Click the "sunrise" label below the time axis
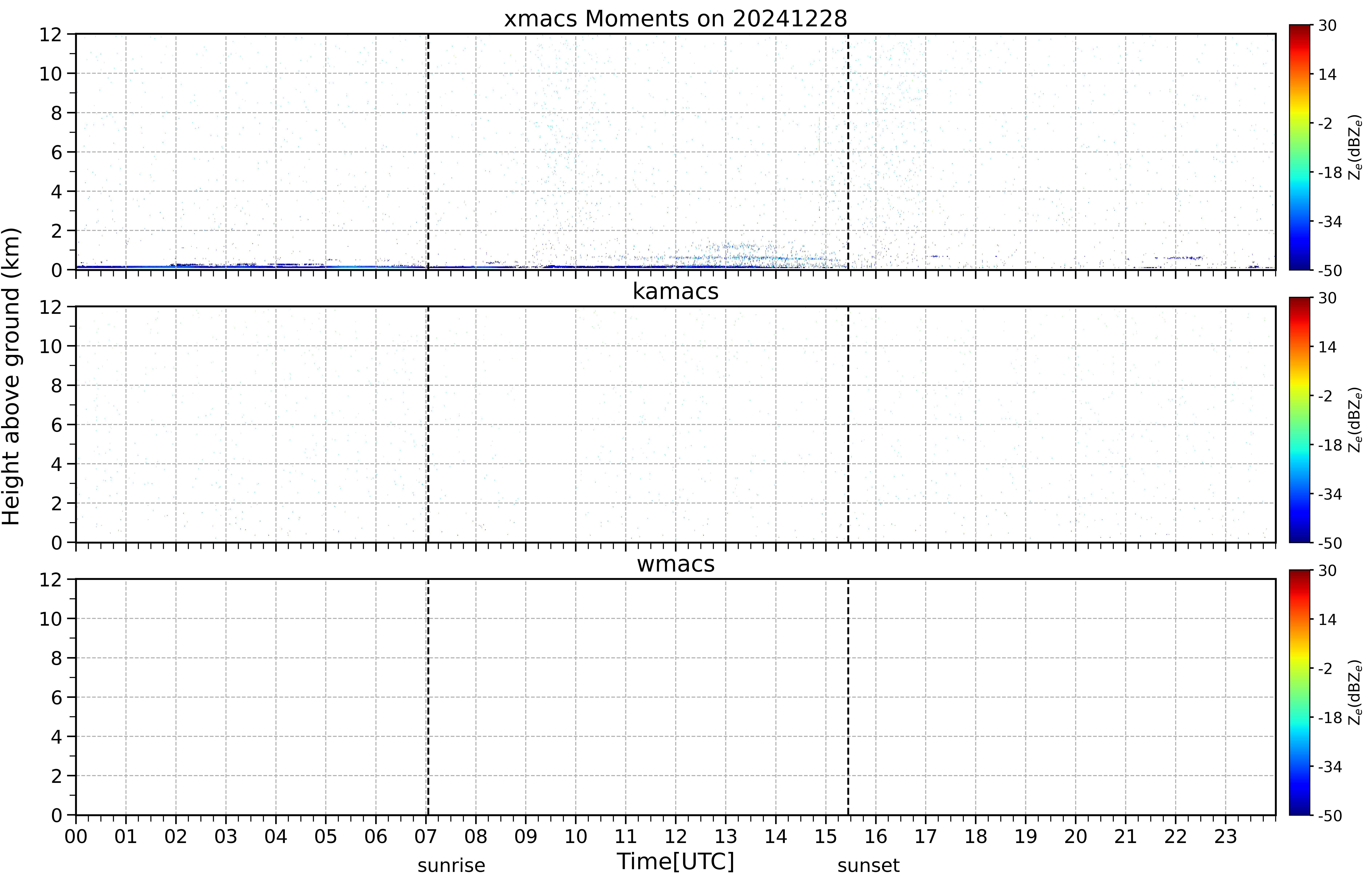 (x=451, y=865)
